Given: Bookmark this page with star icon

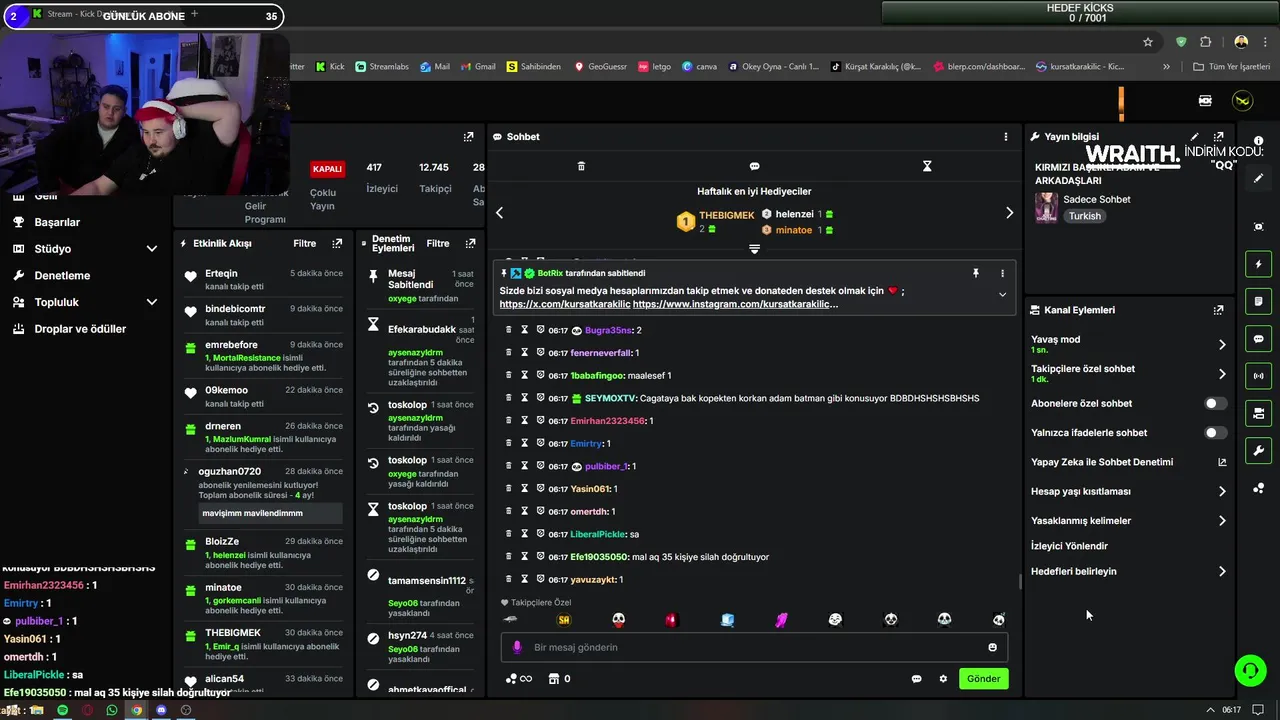Looking at the screenshot, I should (1148, 42).
